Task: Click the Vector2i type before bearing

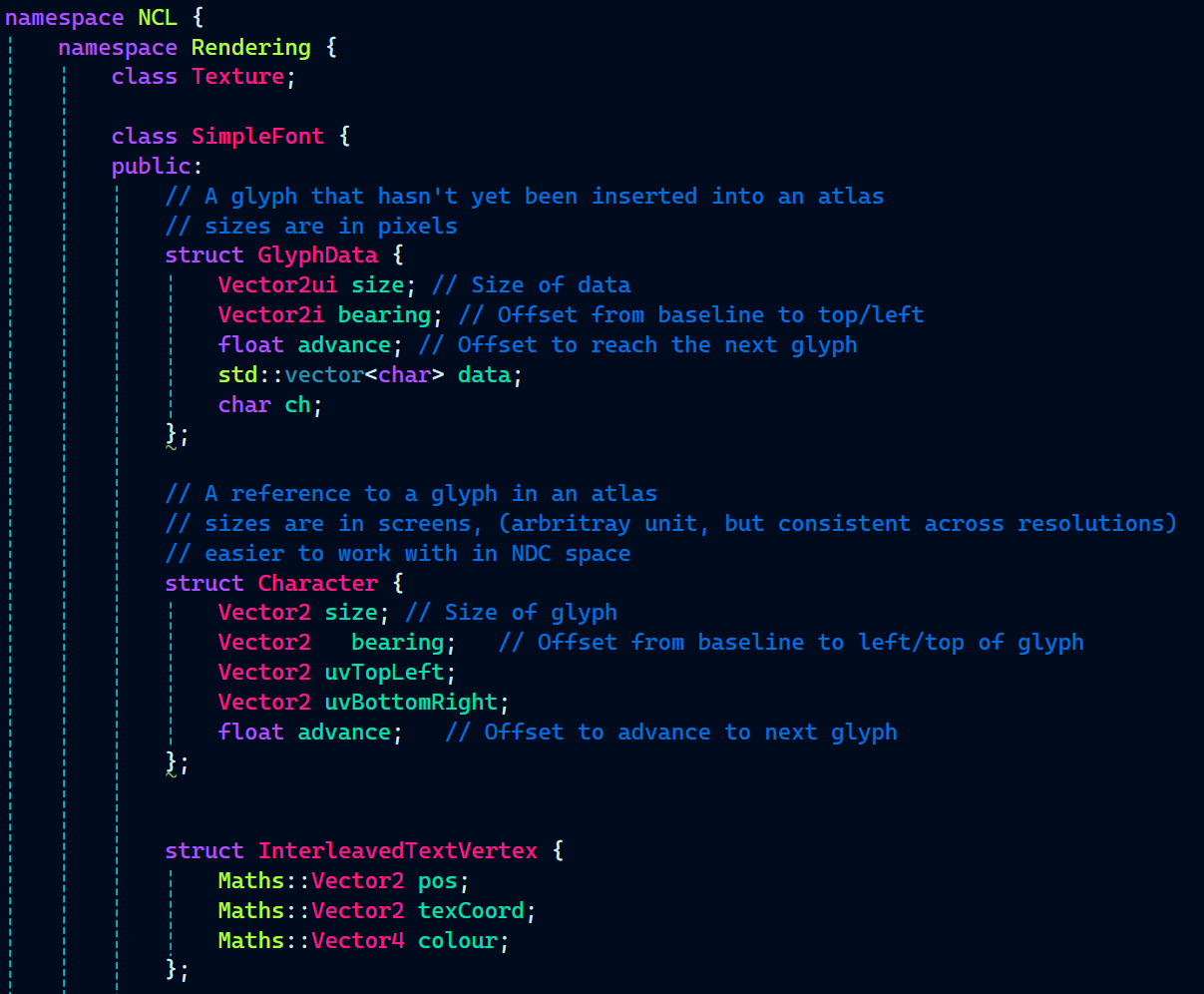Action: pos(270,315)
